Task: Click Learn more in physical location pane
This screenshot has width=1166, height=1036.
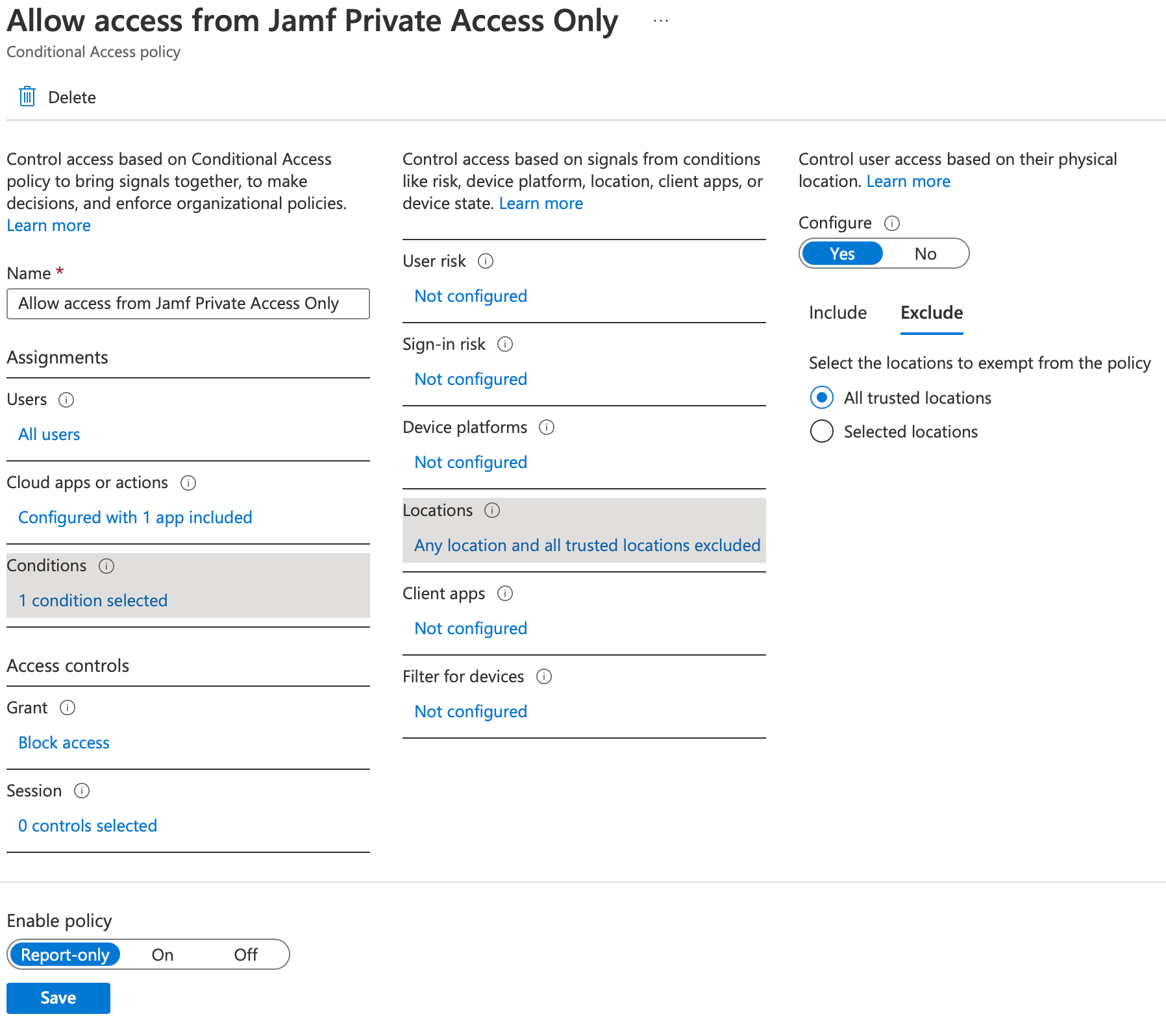Action: coord(908,181)
